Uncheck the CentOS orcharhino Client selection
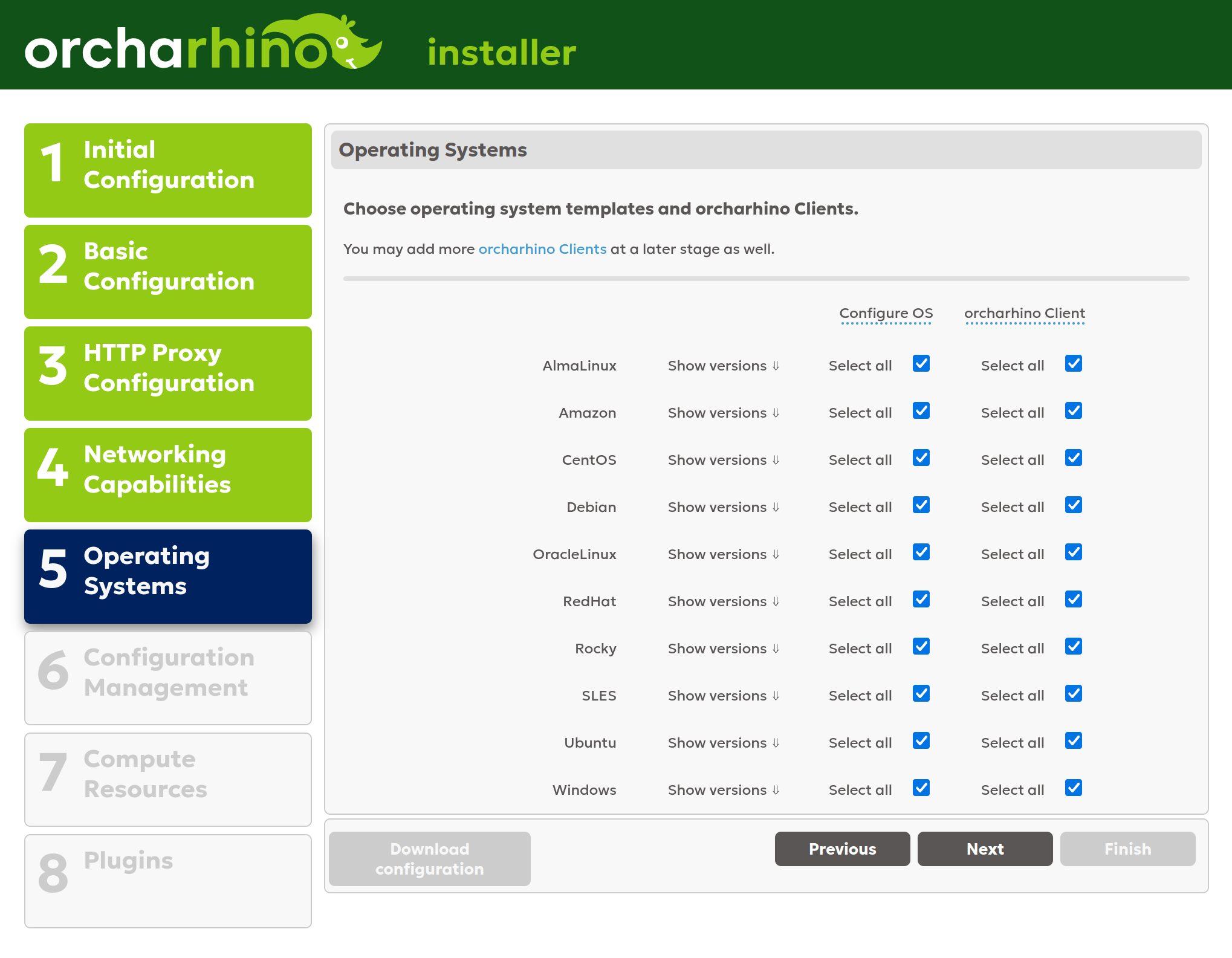The image size is (1232, 958). [x=1073, y=458]
